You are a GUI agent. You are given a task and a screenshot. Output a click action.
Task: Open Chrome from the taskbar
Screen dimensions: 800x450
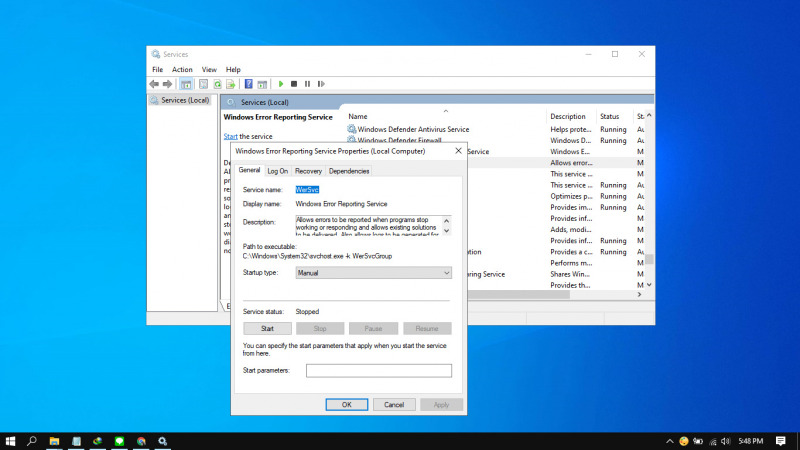[141, 441]
